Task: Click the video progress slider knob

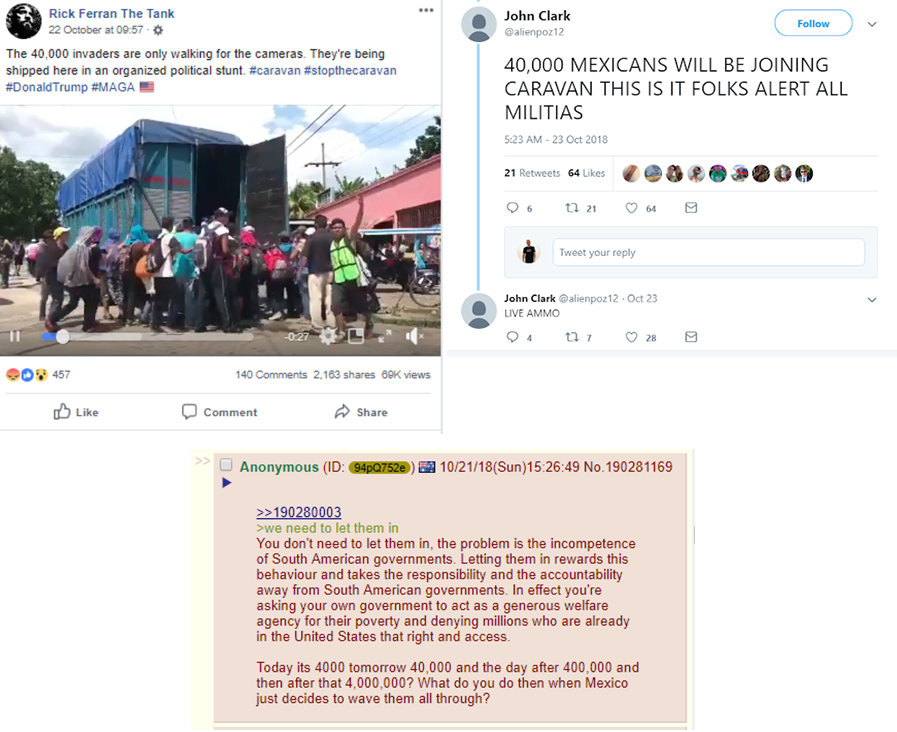Action: 63,337
